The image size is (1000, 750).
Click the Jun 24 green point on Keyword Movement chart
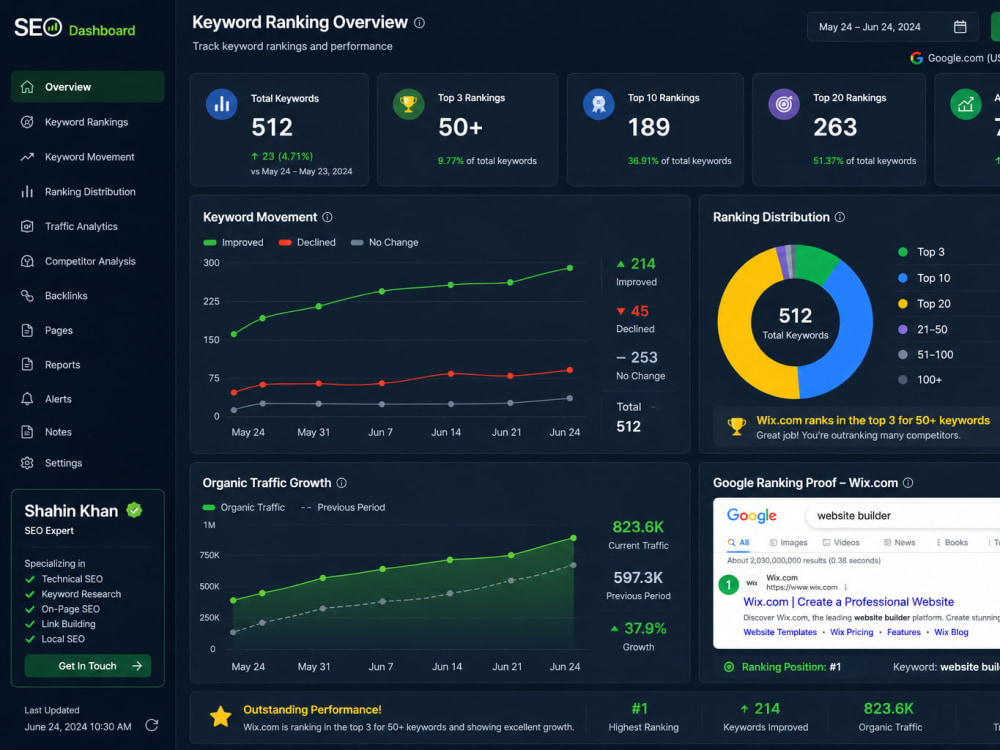click(x=570, y=268)
